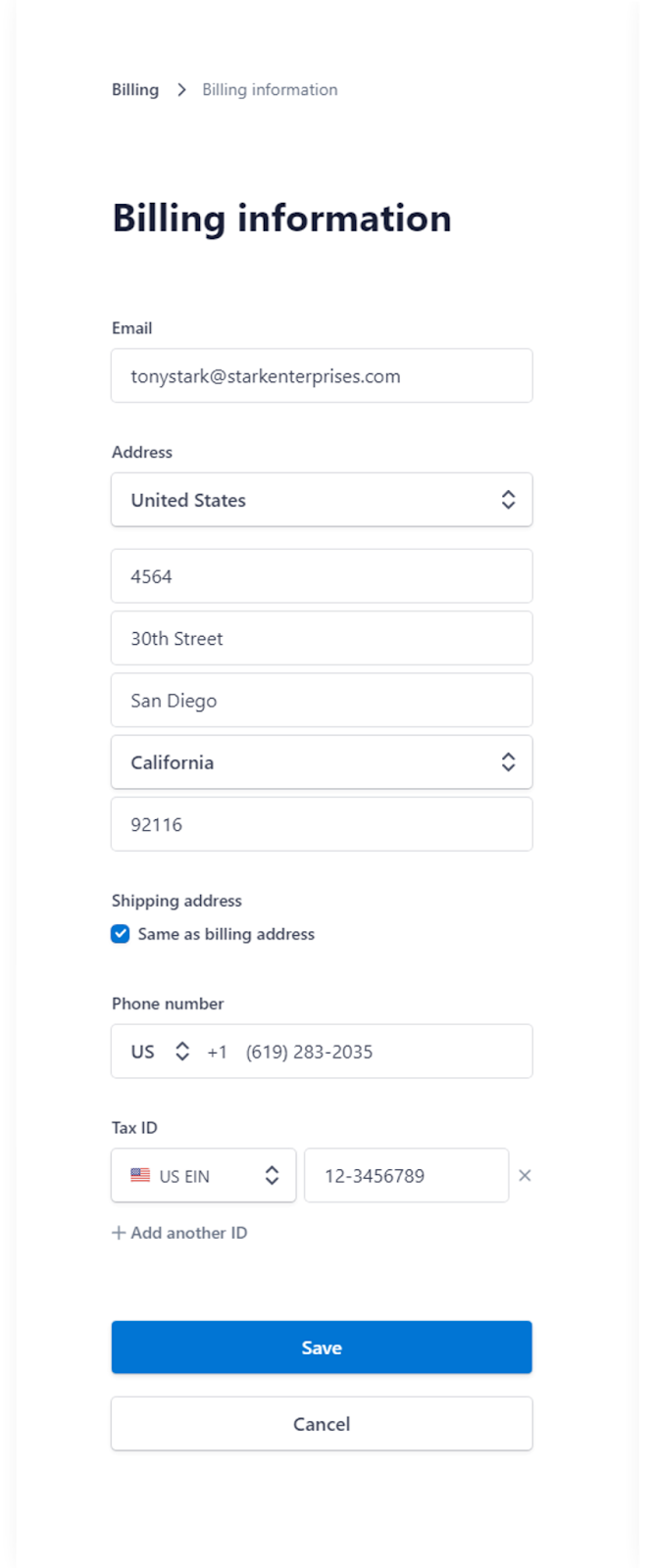Click the Add another ID link
Viewport: 653px width, 1568px height.
click(188, 1233)
